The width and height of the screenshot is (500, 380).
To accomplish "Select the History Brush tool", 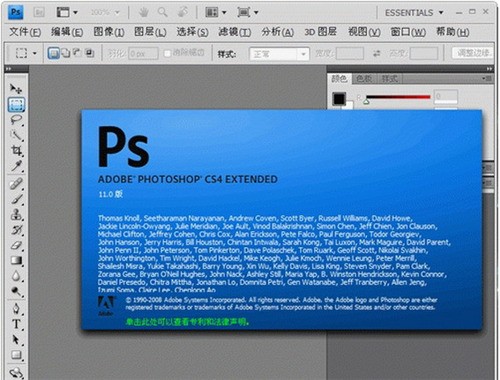I will (16, 230).
